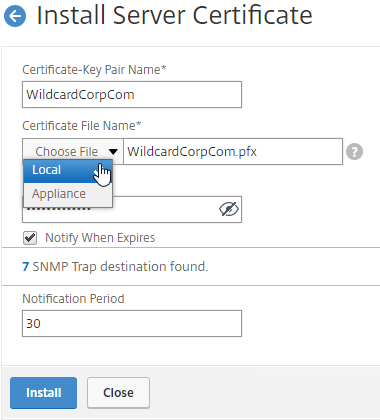Focus the Certificate-Key Pair Name field
This screenshot has height=420, width=380.
tap(132, 95)
